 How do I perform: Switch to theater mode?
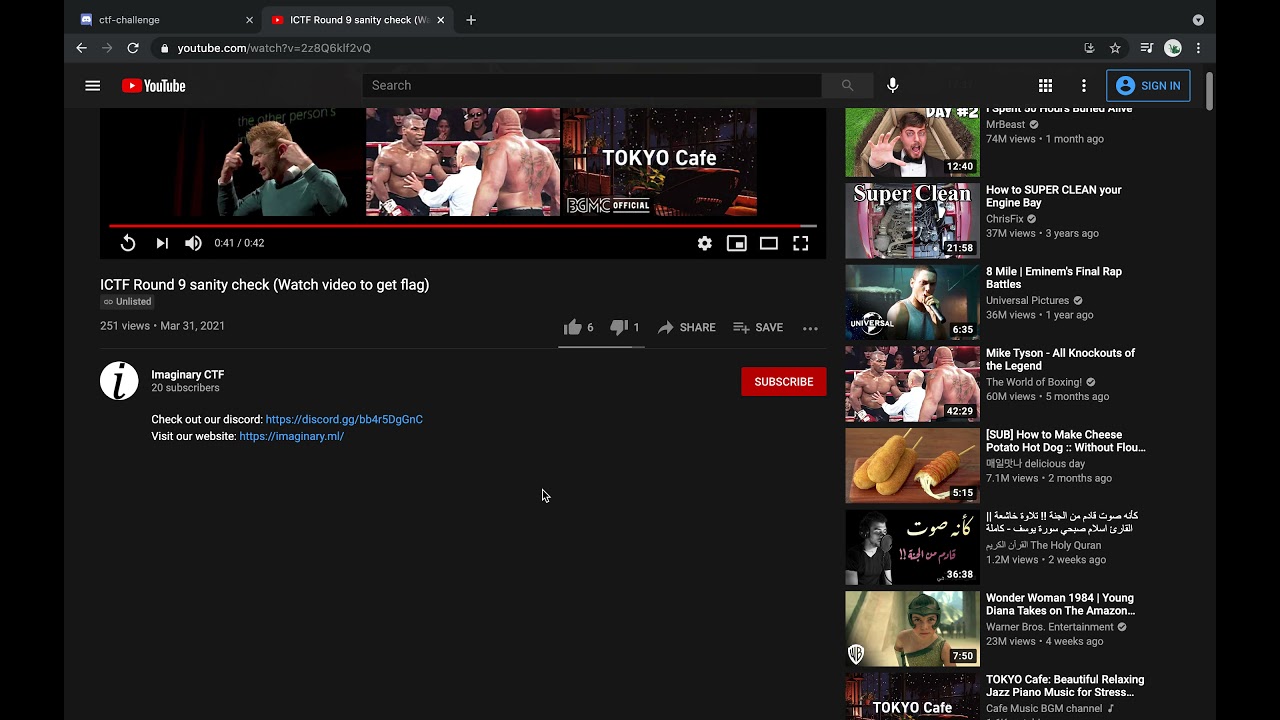coord(769,243)
